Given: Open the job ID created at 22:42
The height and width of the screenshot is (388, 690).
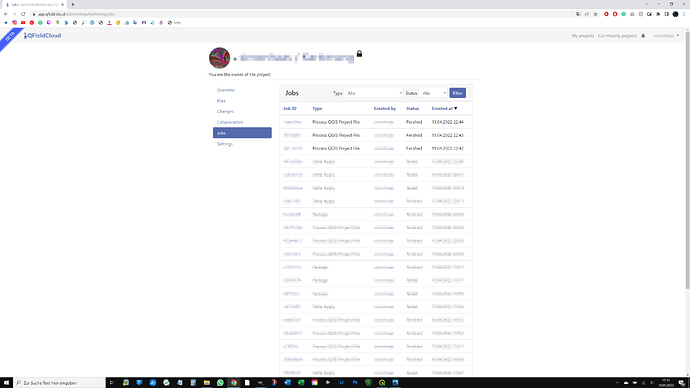Looking at the screenshot, I should [293, 148].
